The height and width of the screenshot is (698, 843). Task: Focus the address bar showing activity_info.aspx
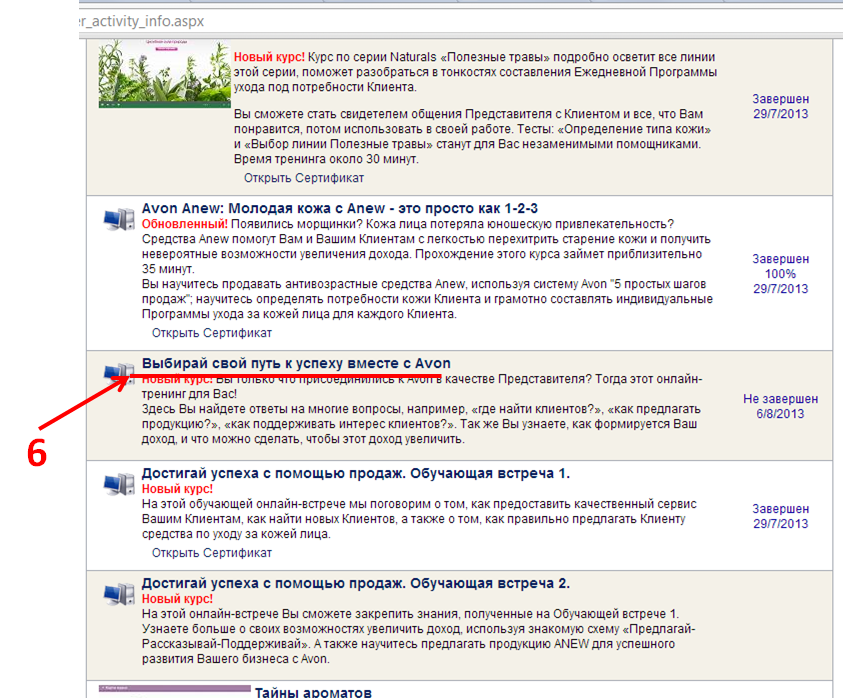[x=460, y=22]
